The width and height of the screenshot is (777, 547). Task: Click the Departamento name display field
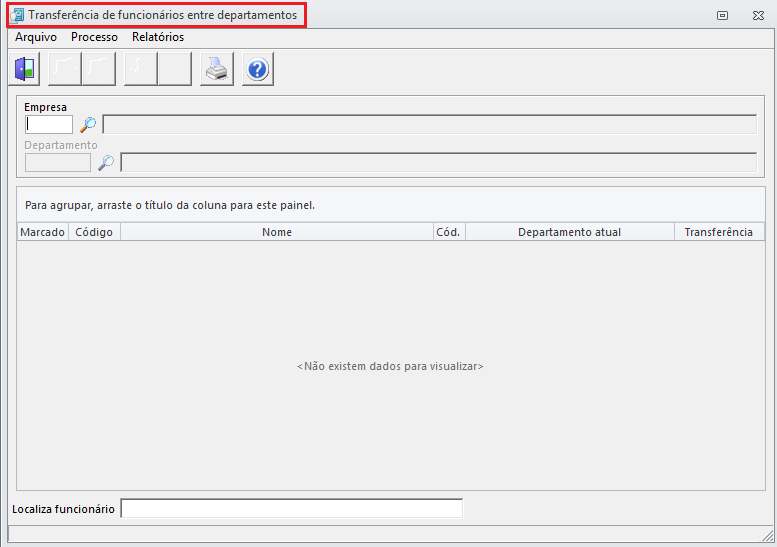439,163
